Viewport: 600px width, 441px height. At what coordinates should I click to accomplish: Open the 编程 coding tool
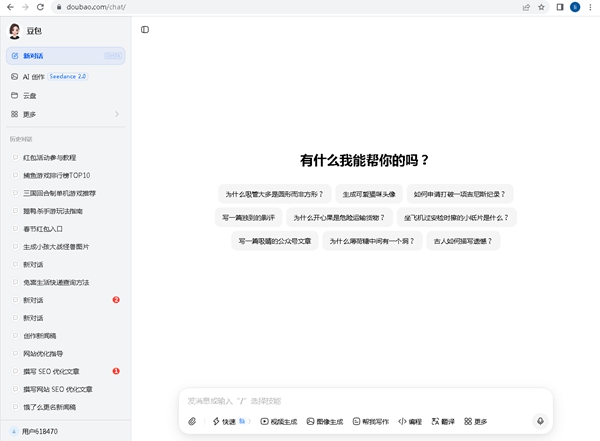[x=411, y=422]
